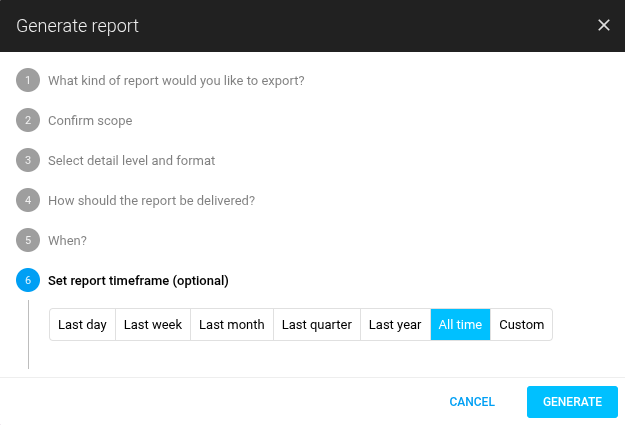Click the step 2 number circle
This screenshot has height=425, width=625.
click(28, 120)
